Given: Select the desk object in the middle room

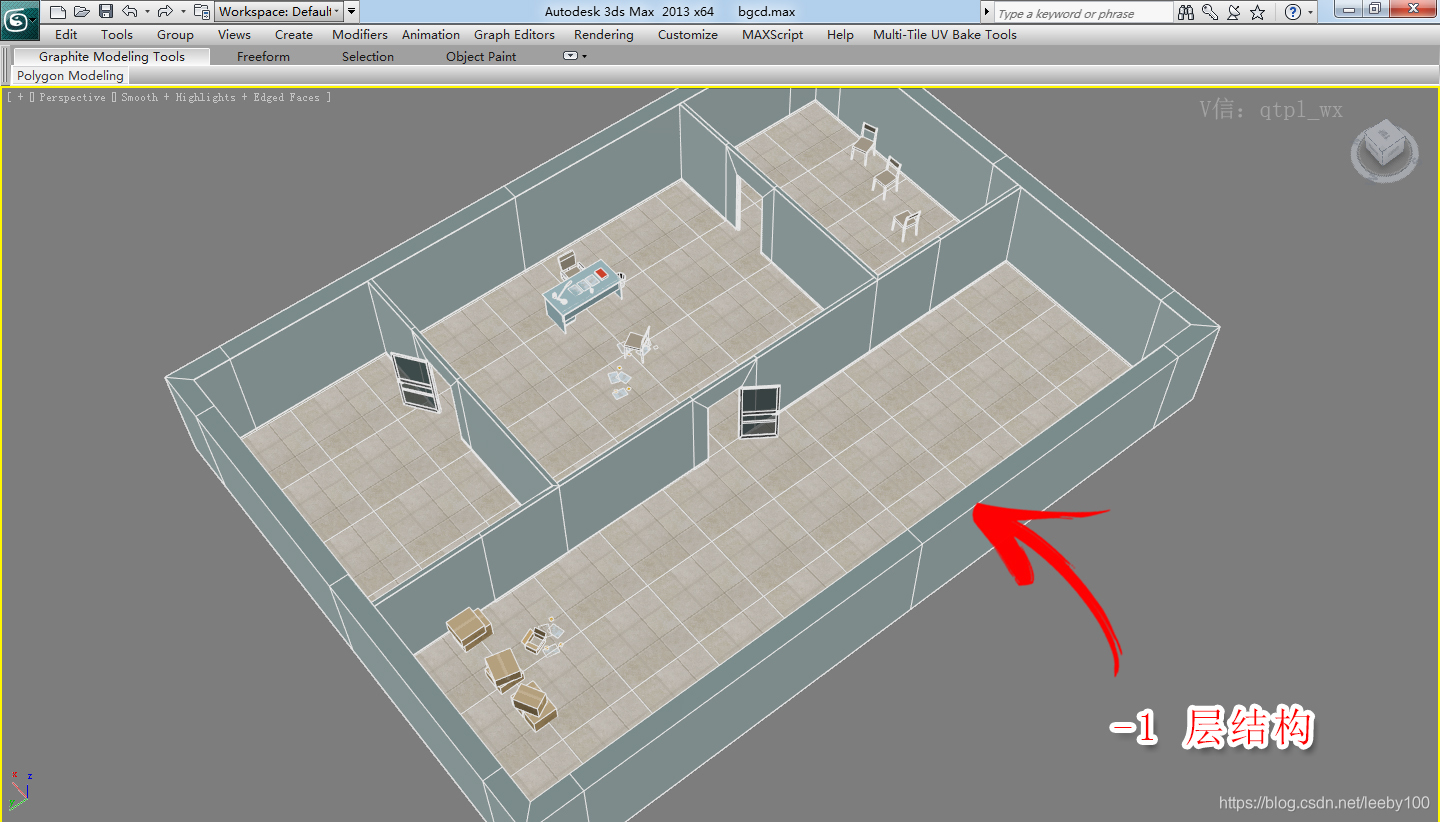Looking at the screenshot, I should (583, 294).
